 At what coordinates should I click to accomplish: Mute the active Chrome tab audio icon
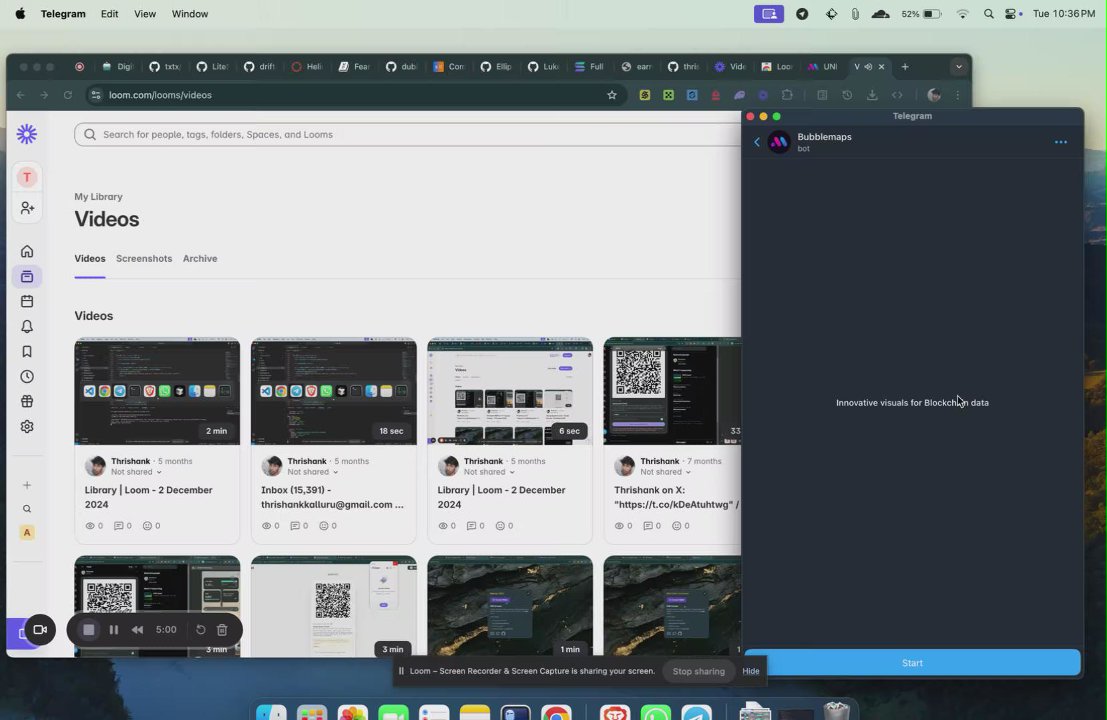point(868,67)
